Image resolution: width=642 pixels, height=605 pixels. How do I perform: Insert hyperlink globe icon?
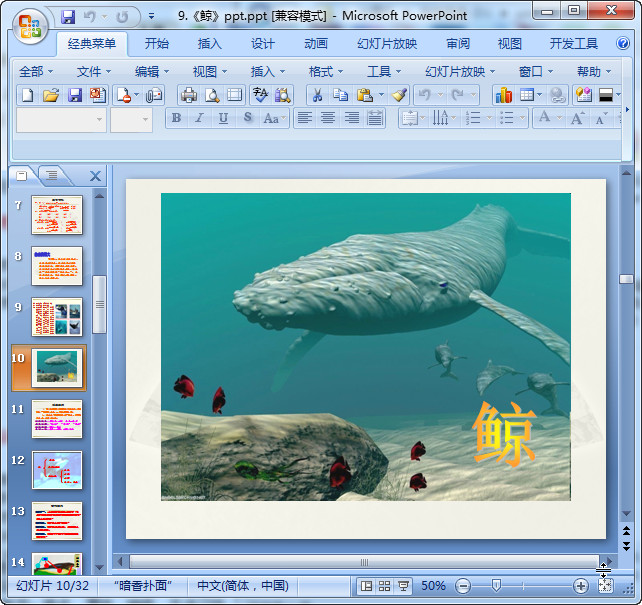557,95
